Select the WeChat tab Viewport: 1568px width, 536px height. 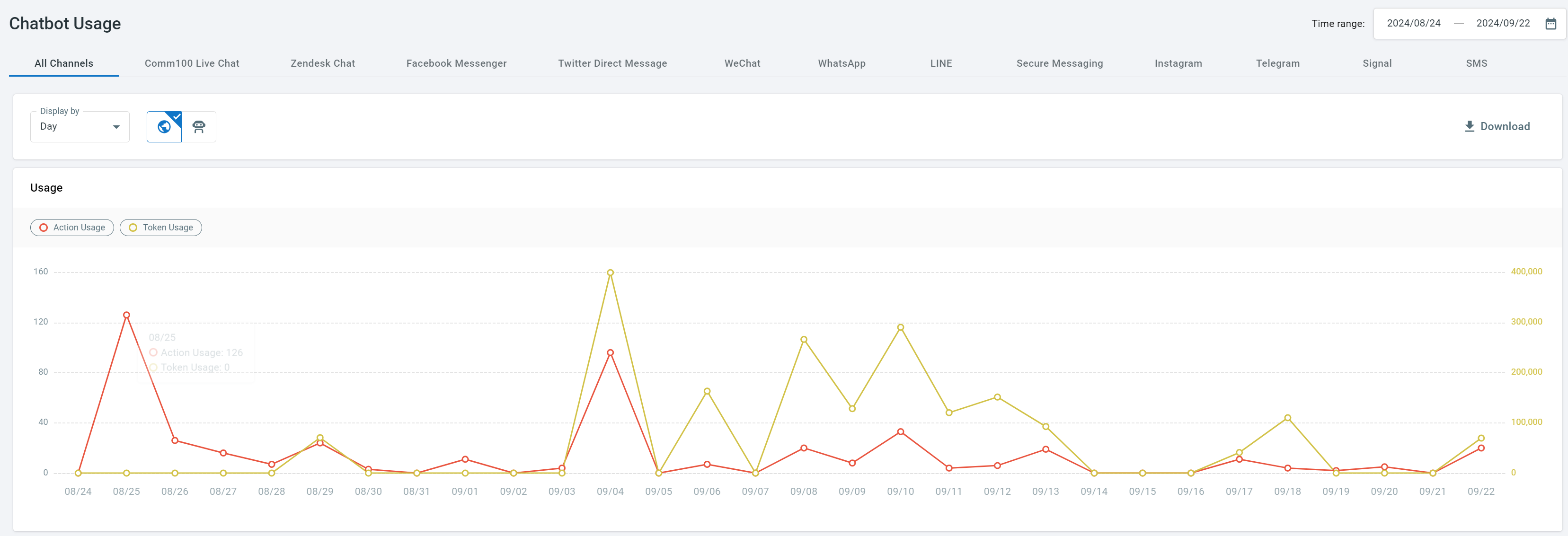[742, 63]
